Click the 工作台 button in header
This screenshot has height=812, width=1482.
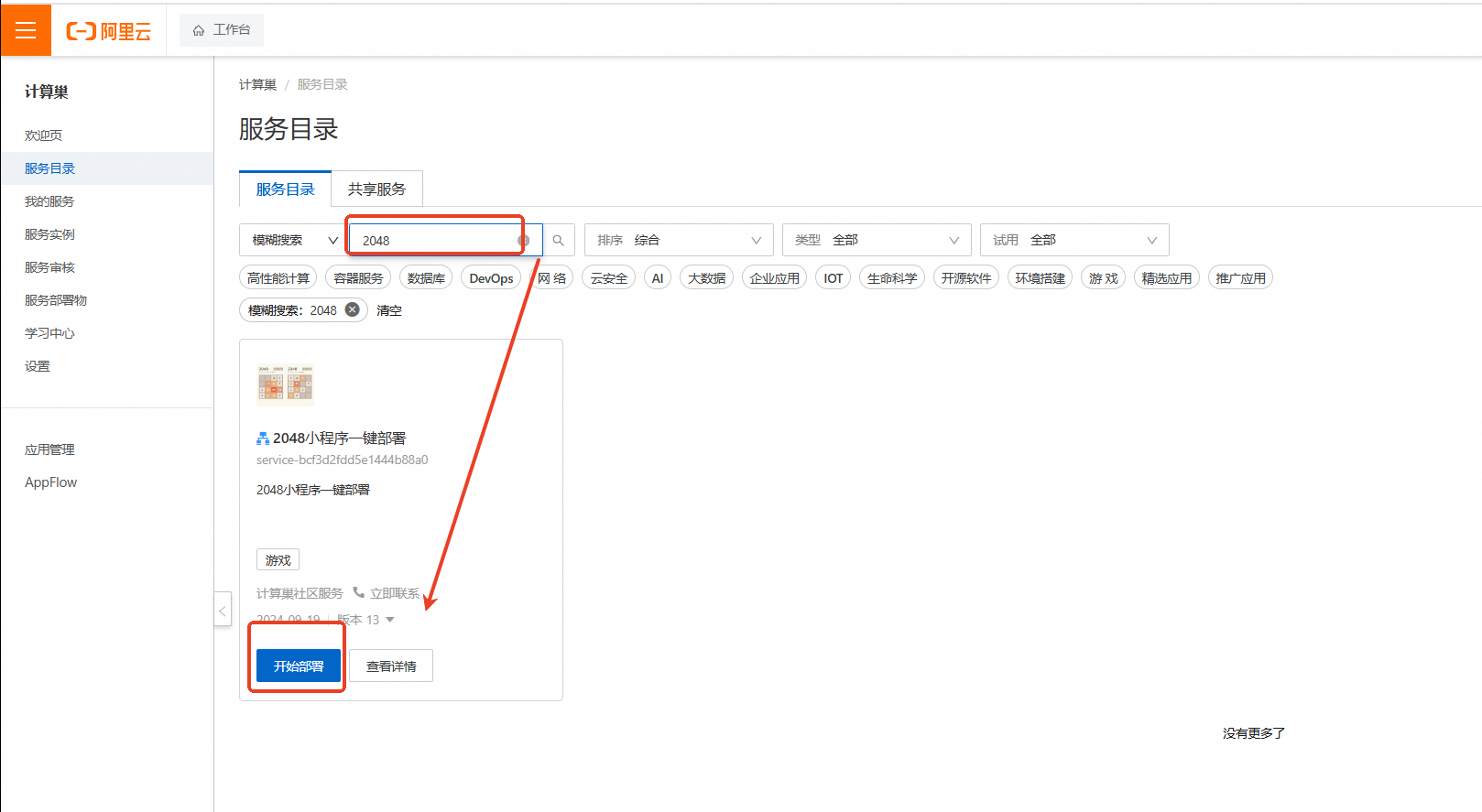222,30
